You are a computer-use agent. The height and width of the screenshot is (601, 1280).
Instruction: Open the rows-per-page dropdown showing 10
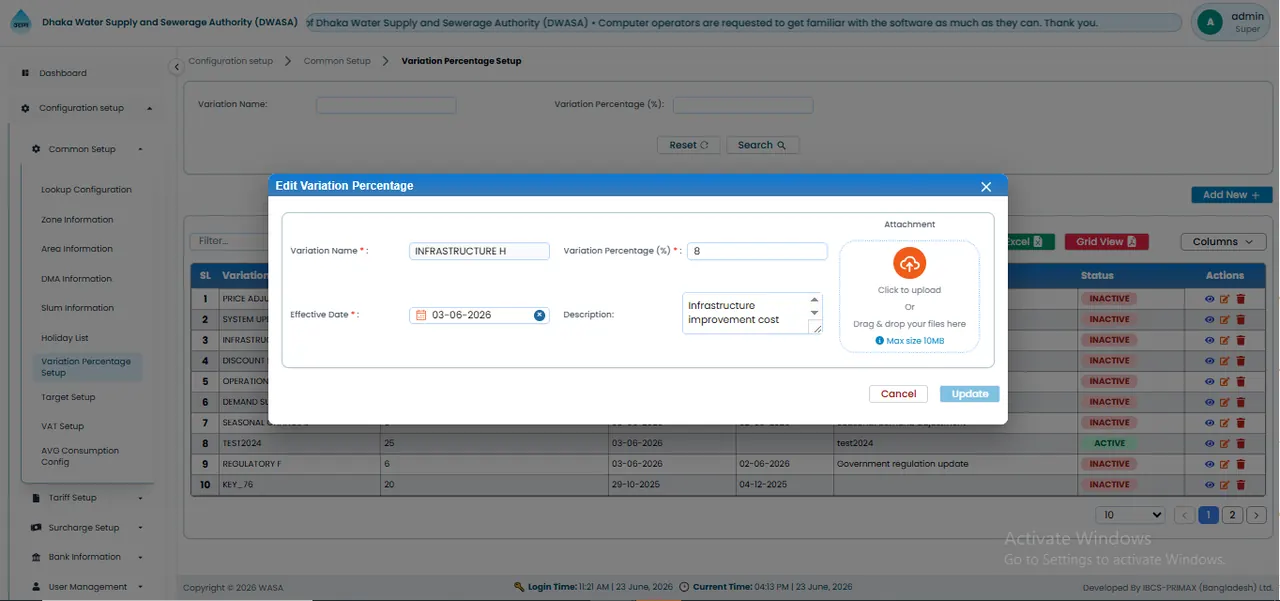1130,515
